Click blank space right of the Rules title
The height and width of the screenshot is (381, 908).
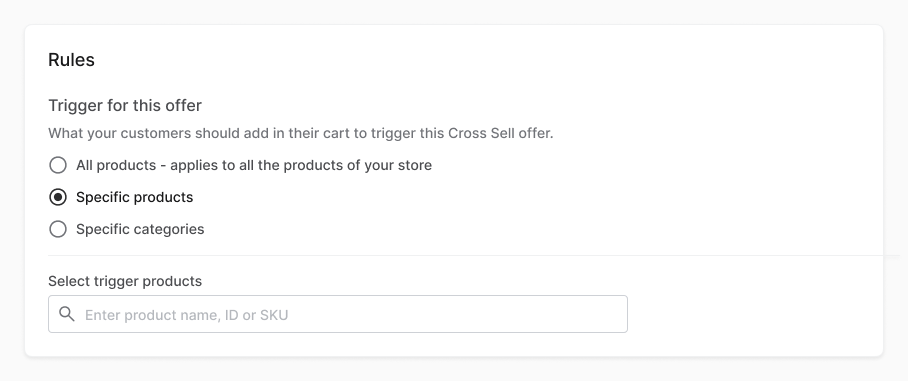click(463, 60)
